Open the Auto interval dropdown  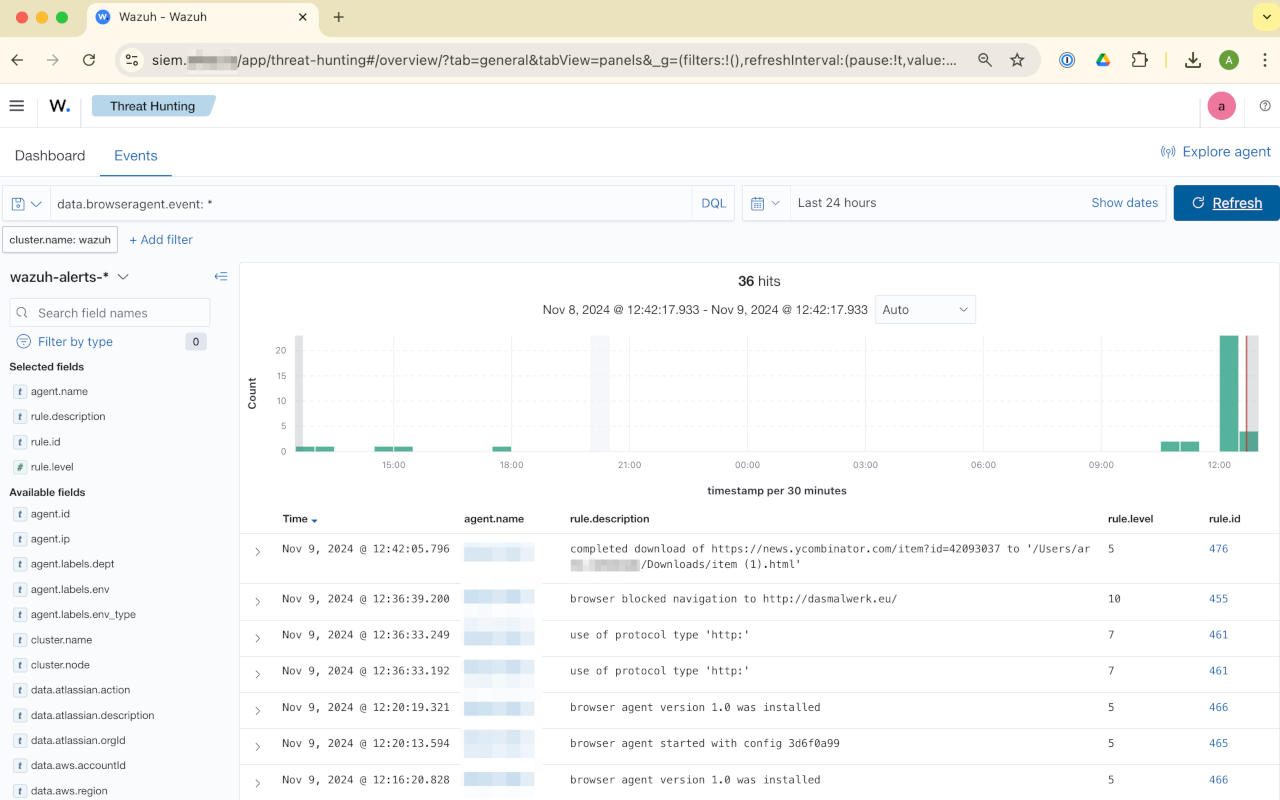tap(924, 309)
